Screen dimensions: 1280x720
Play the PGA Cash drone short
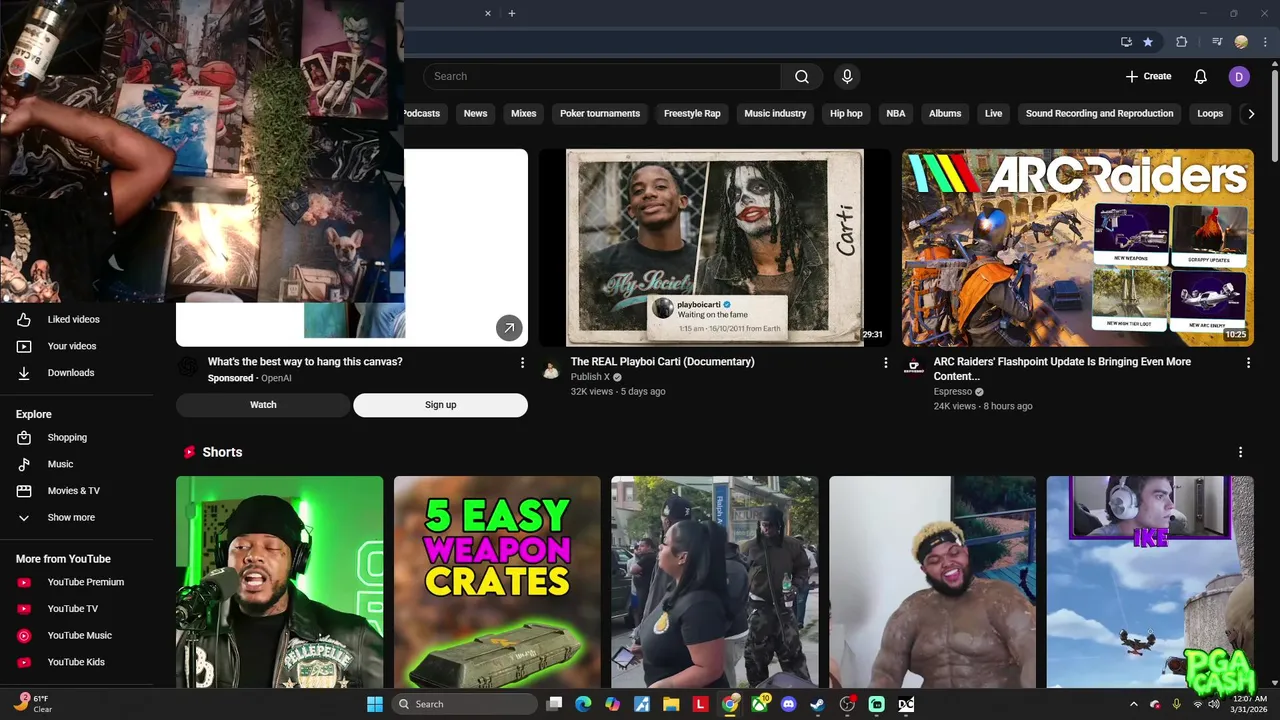[x=1150, y=582]
